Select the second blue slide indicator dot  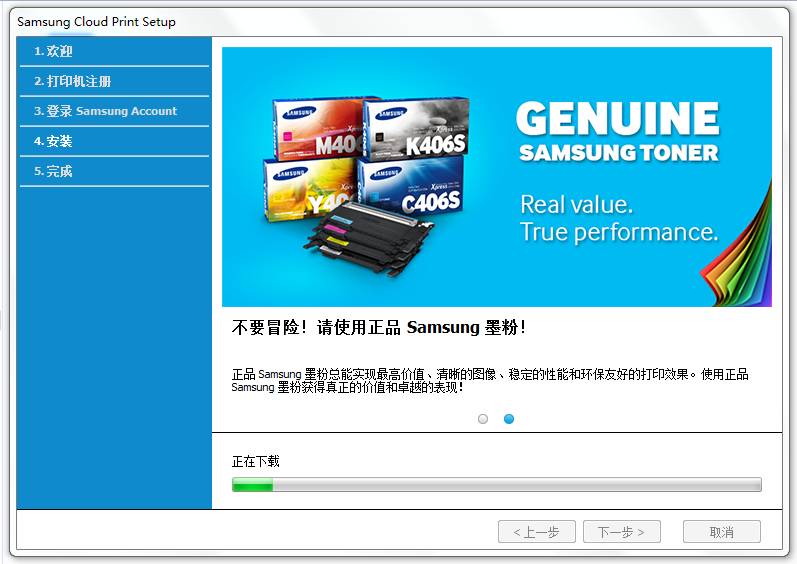pos(509,419)
